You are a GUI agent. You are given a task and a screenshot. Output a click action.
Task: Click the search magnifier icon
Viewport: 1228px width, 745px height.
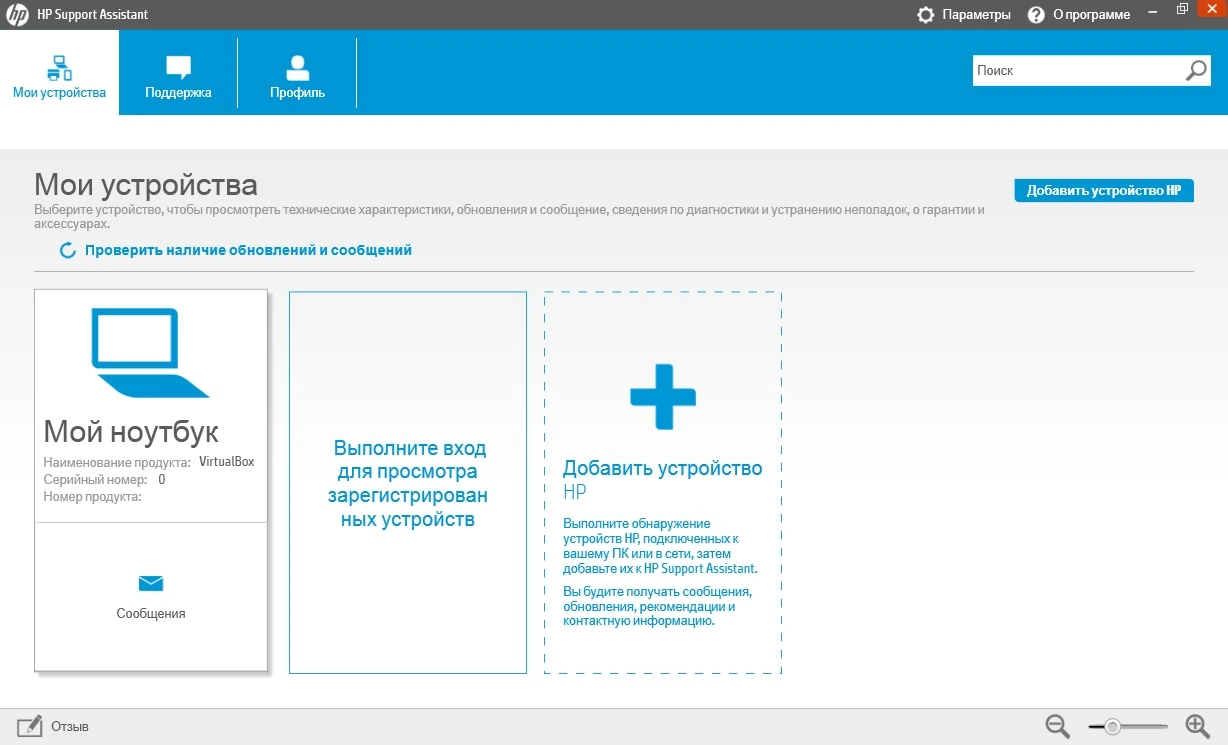[1196, 70]
